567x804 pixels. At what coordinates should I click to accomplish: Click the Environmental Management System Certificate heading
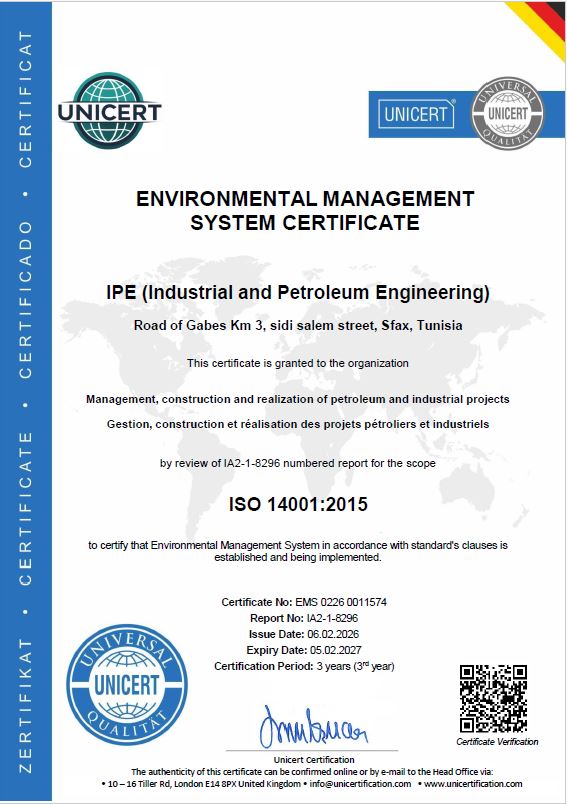(305, 211)
